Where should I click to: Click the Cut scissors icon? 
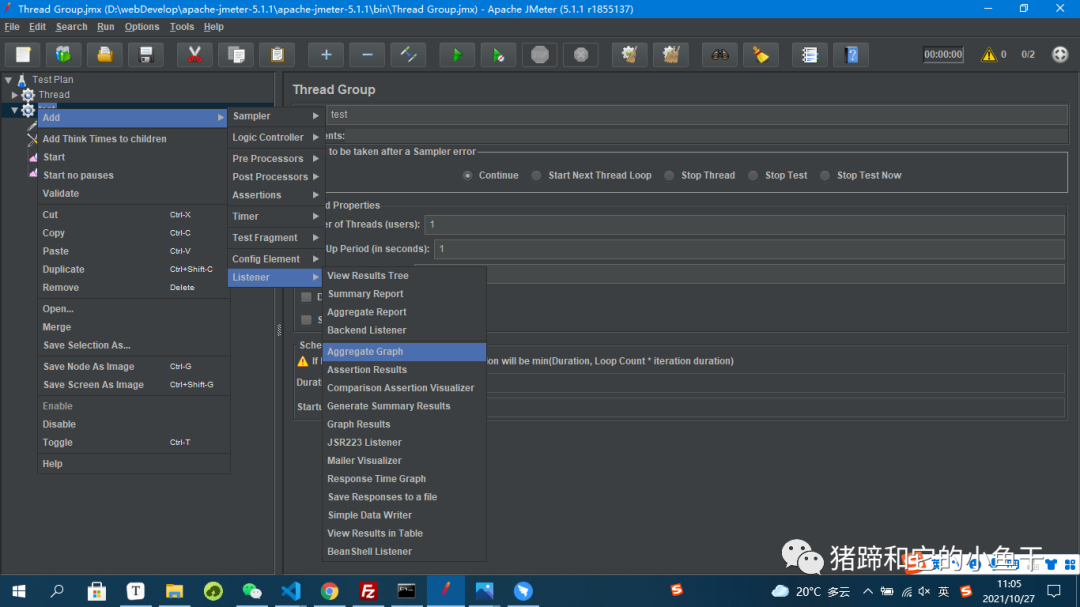(x=195, y=54)
